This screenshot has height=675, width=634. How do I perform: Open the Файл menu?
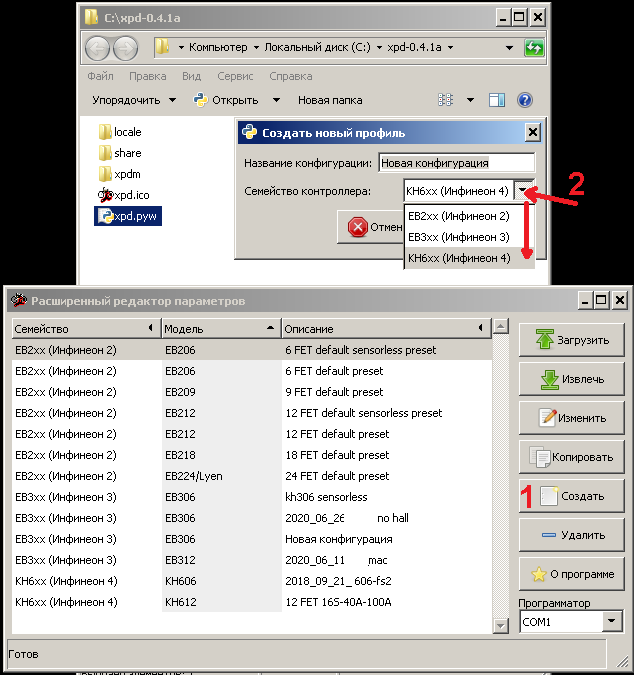(100, 76)
